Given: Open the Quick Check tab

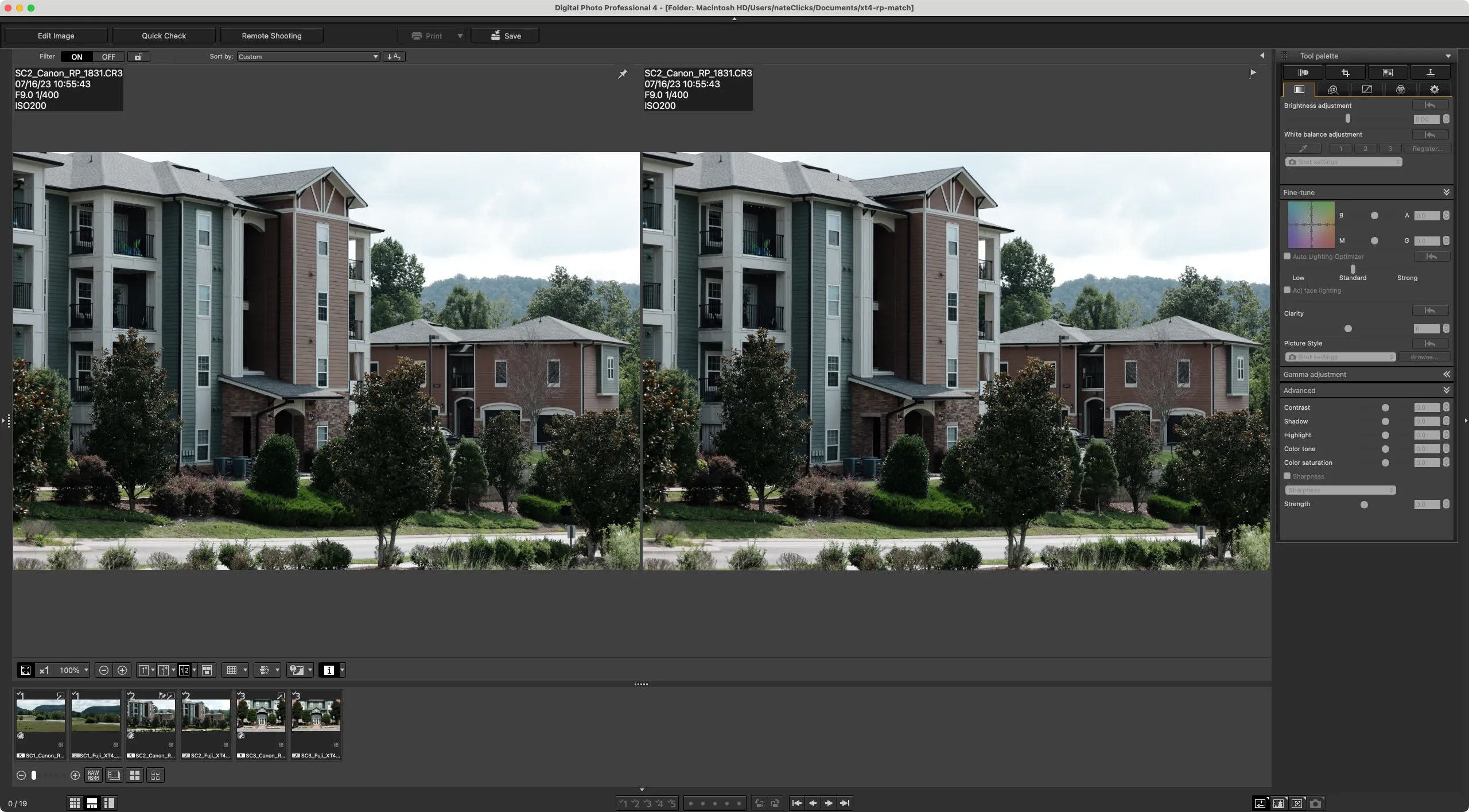Looking at the screenshot, I should 164,36.
